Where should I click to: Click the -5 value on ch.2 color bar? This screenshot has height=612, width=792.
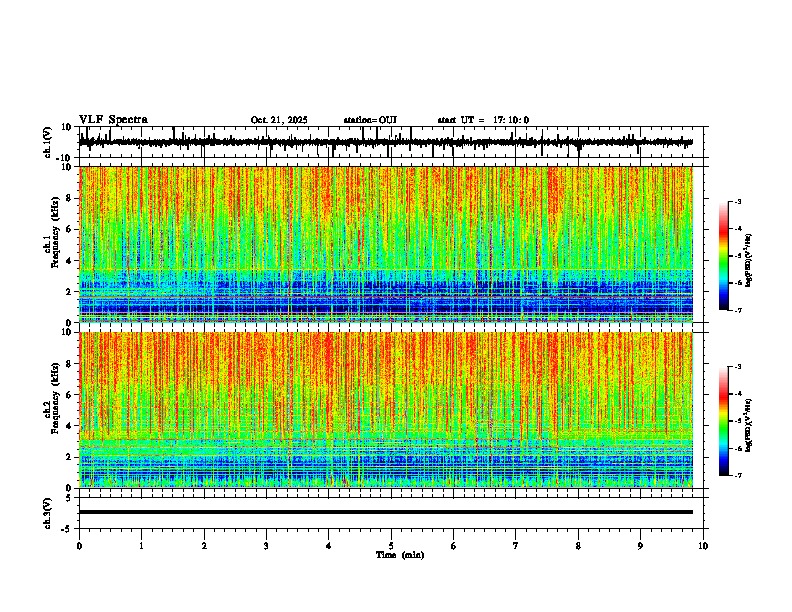pyautogui.click(x=738, y=421)
